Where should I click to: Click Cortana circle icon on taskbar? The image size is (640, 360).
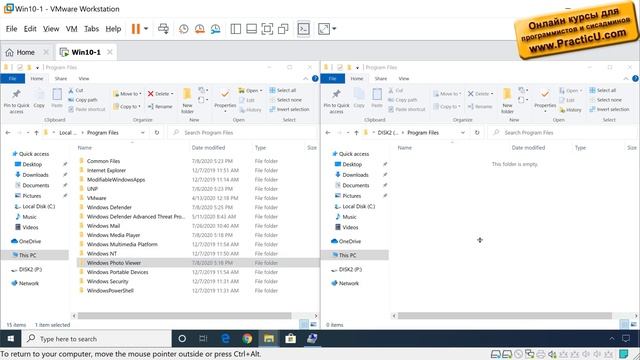tap(182, 339)
